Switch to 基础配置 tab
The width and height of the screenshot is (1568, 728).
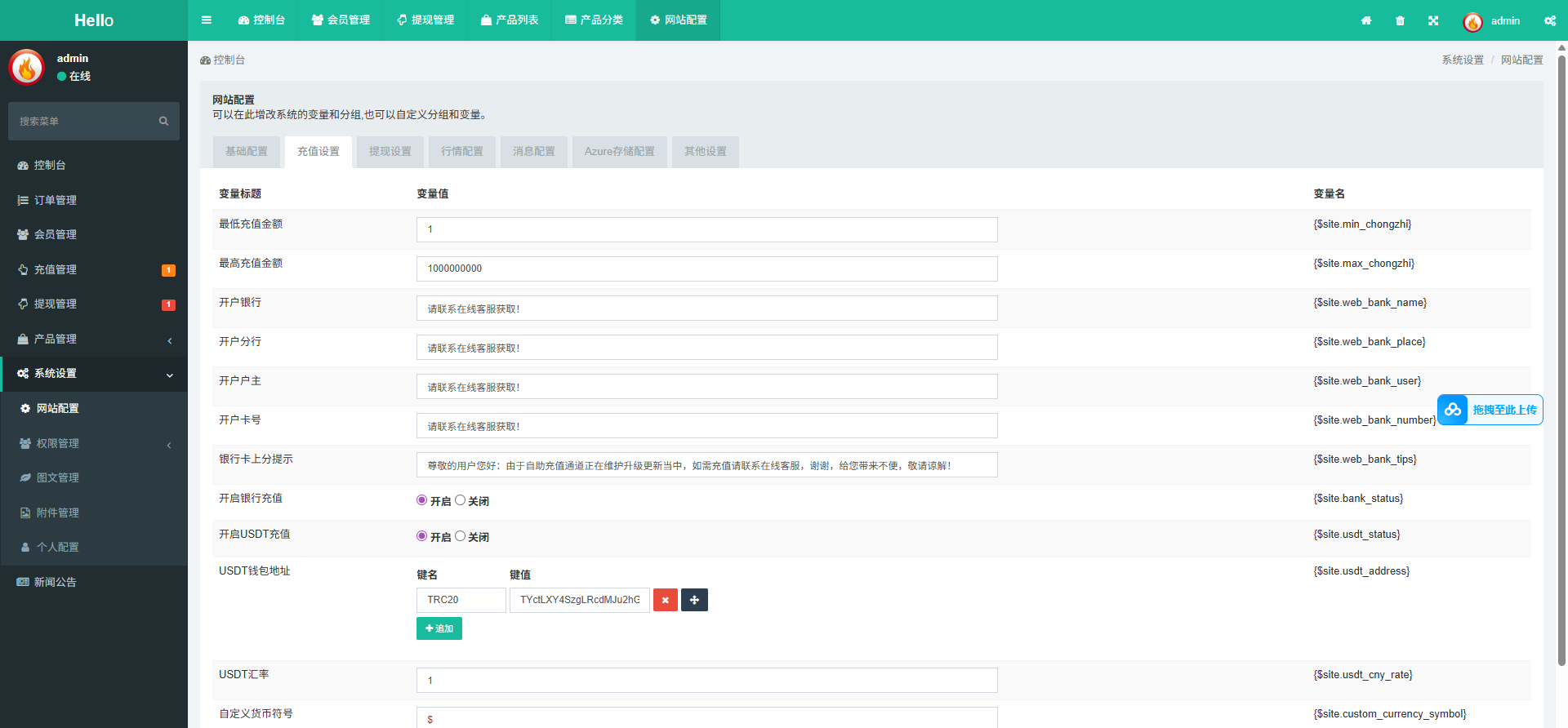[x=247, y=152]
